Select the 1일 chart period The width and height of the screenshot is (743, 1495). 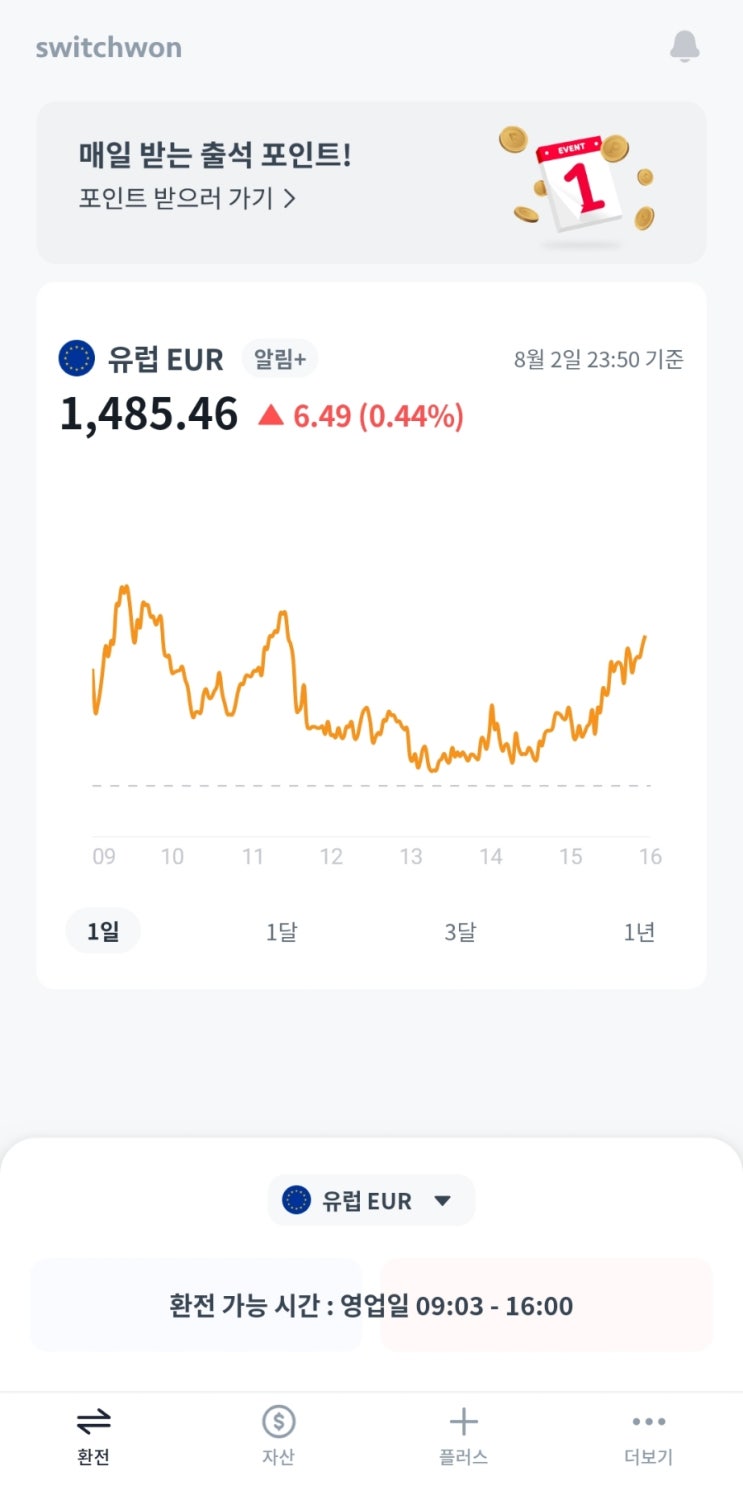pos(103,932)
